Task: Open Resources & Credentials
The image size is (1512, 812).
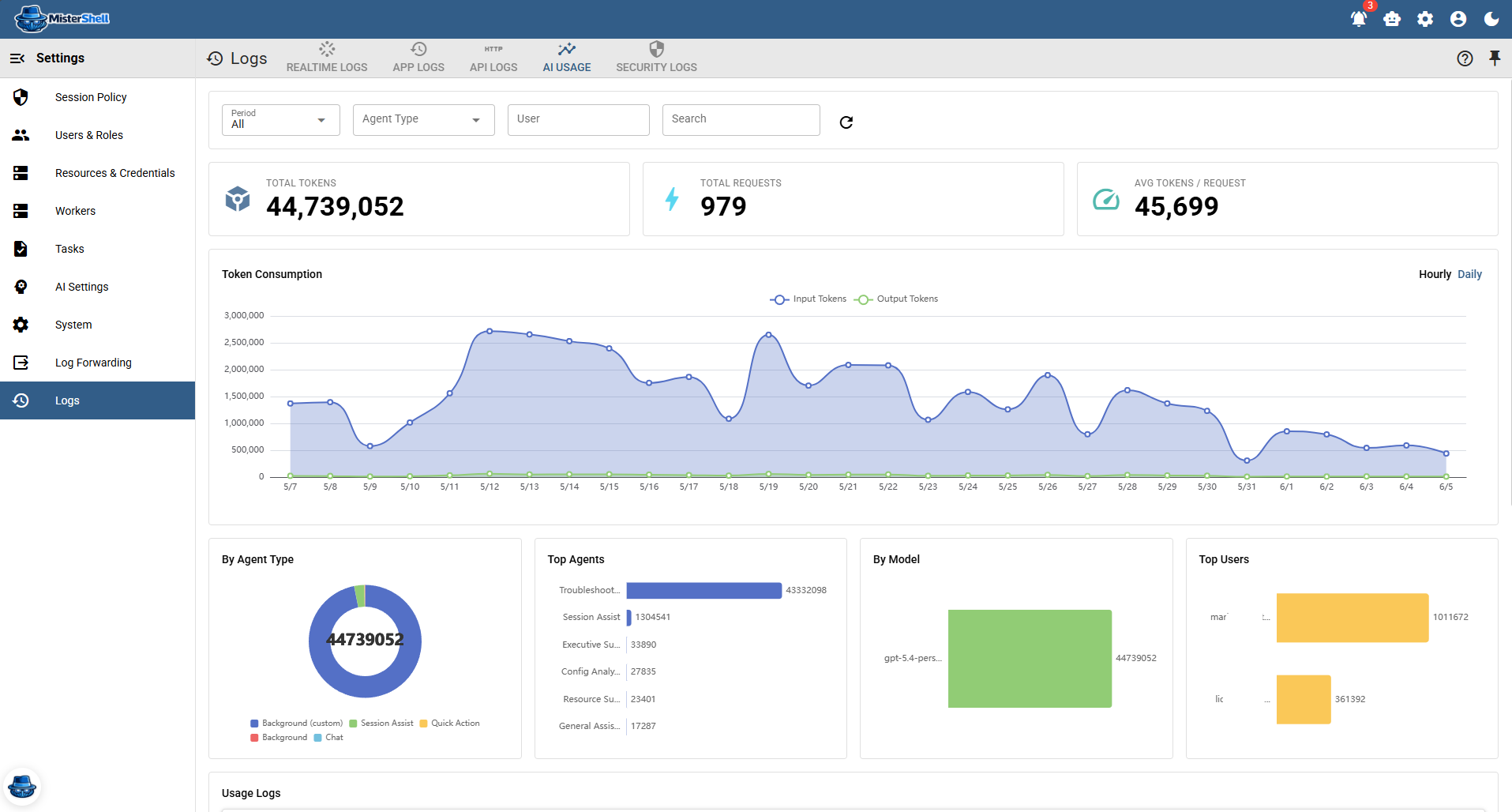Action: [x=98, y=173]
